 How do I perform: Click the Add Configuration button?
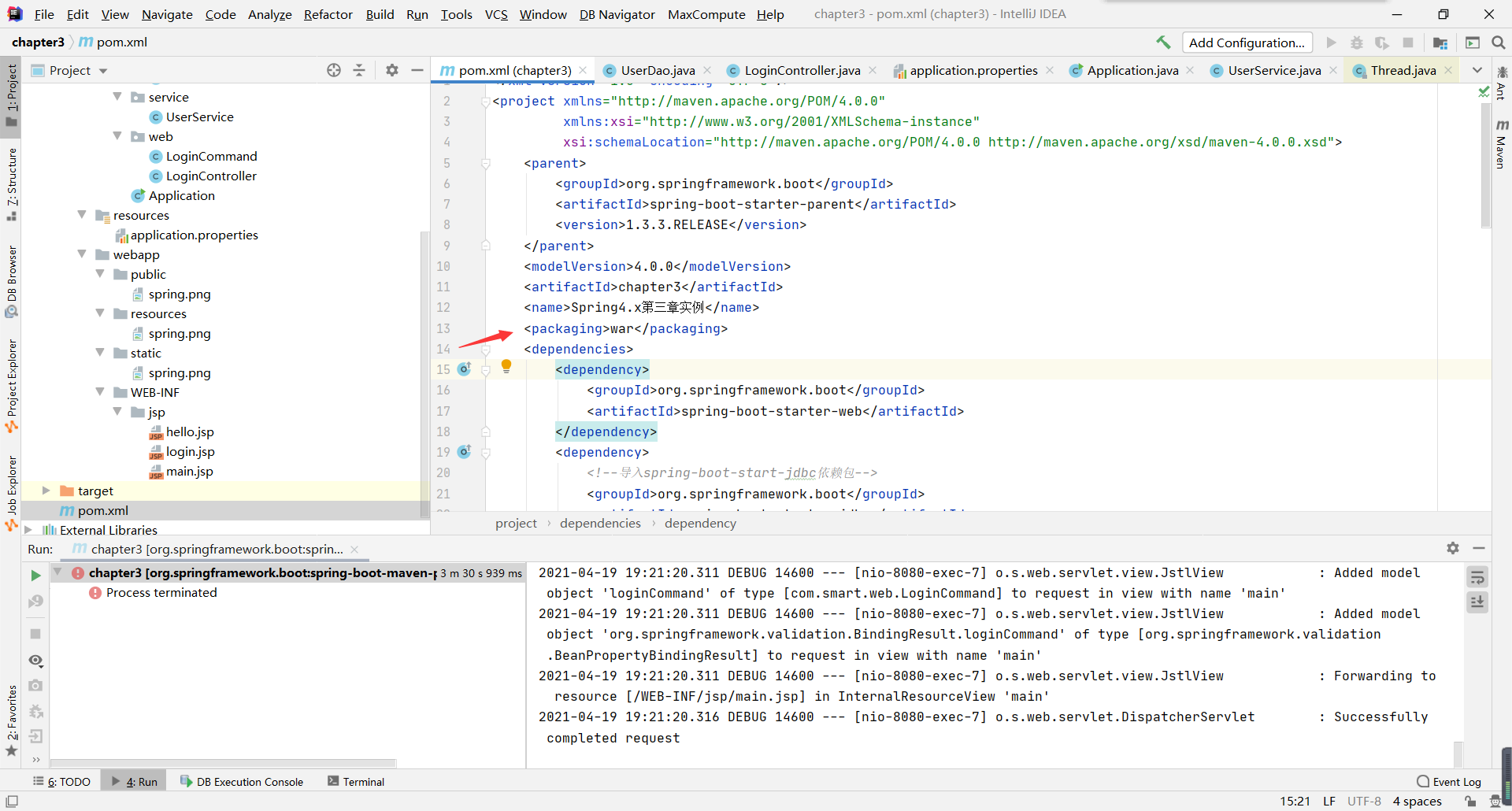tap(1247, 43)
